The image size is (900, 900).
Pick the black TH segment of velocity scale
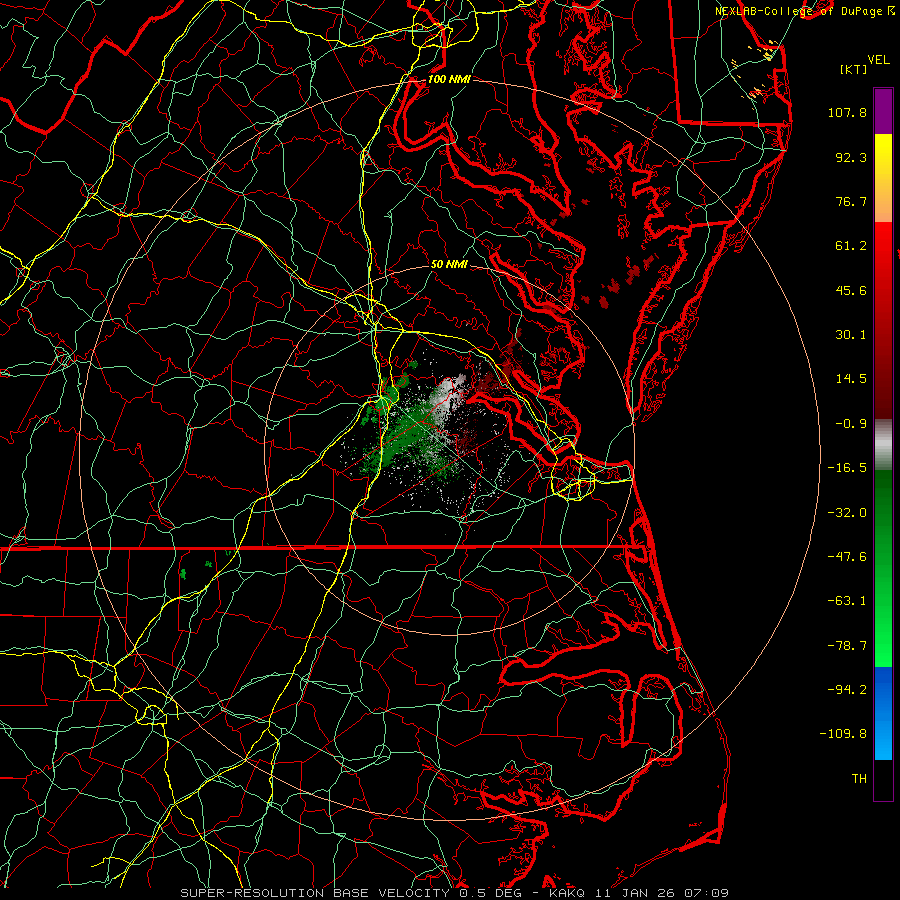click(883, 780)
